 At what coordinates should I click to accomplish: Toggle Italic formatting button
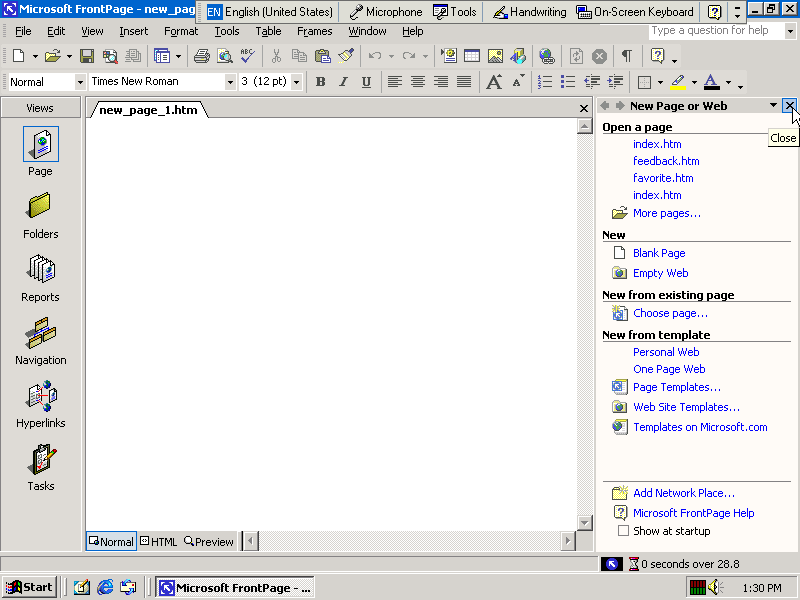click(x=343, y=82)
